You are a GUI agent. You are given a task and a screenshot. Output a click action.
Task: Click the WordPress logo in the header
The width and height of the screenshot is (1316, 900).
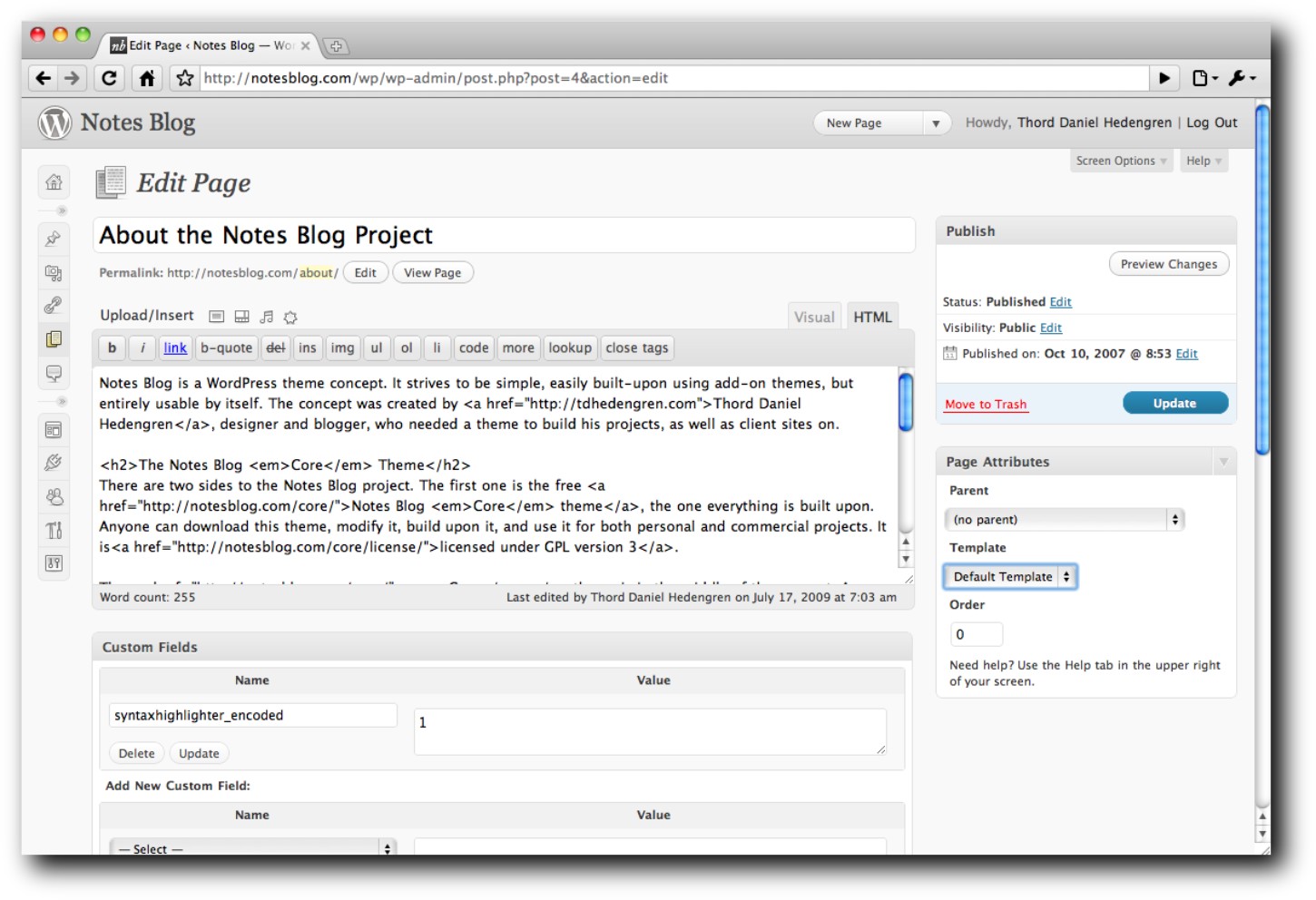point(54,122)
